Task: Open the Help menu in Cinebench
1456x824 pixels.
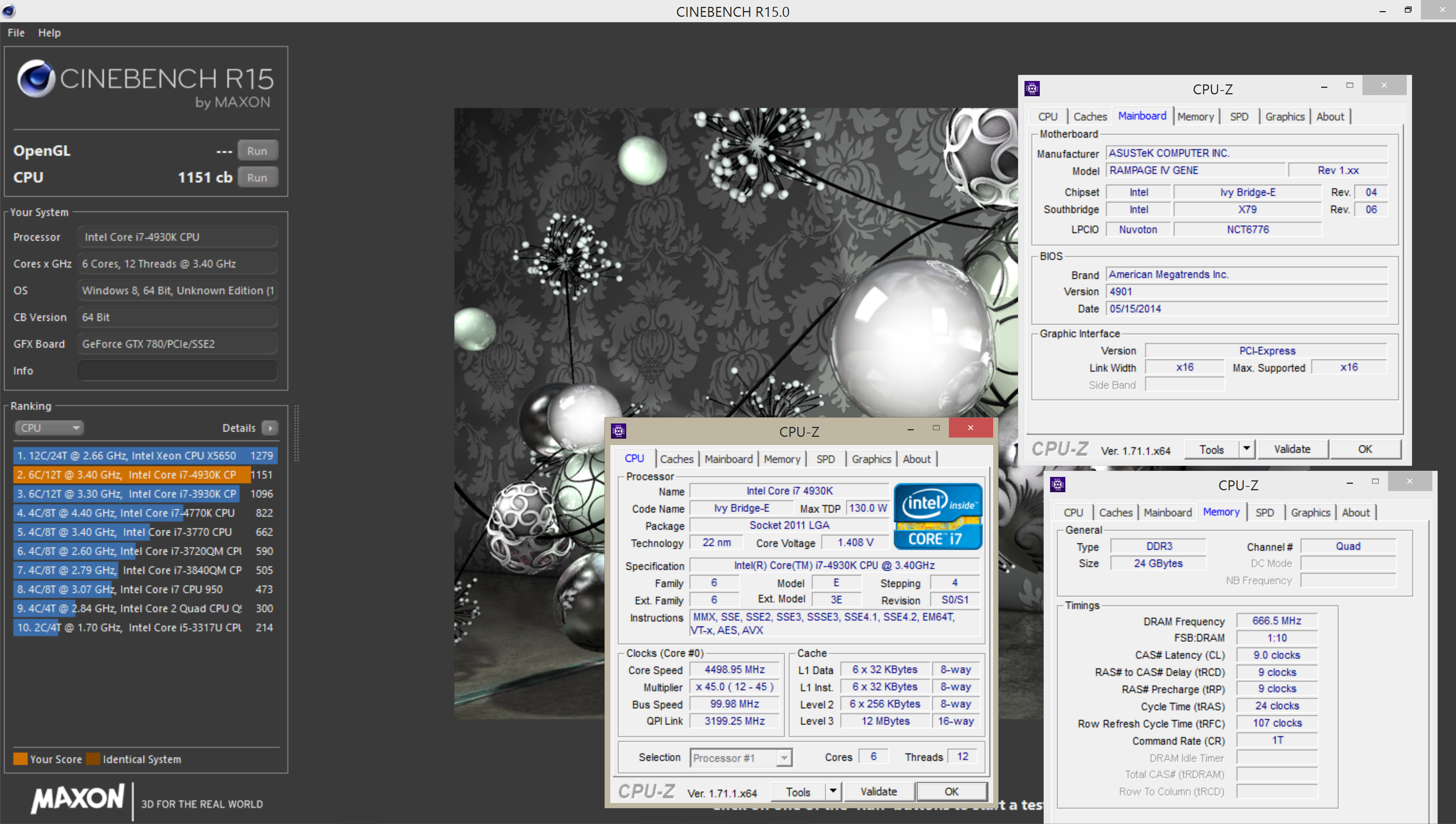Action: 49,33
